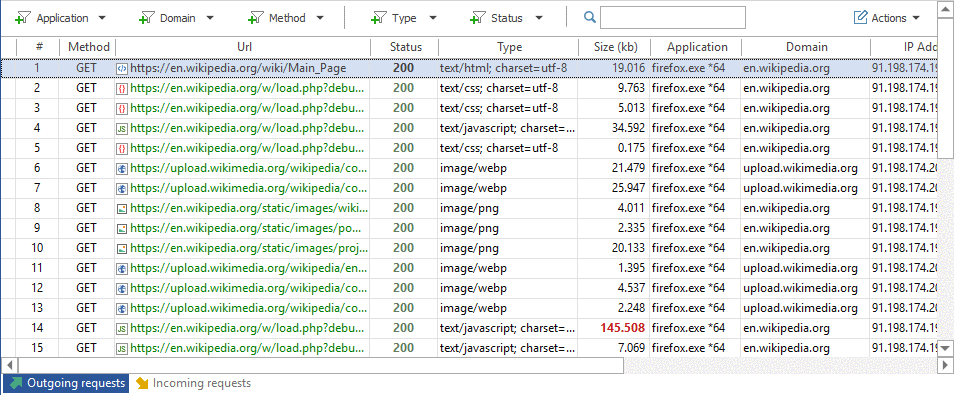Switch to the Outgoing requests tab
Viewport: 954px width, 395px height.
coord(66,383)
